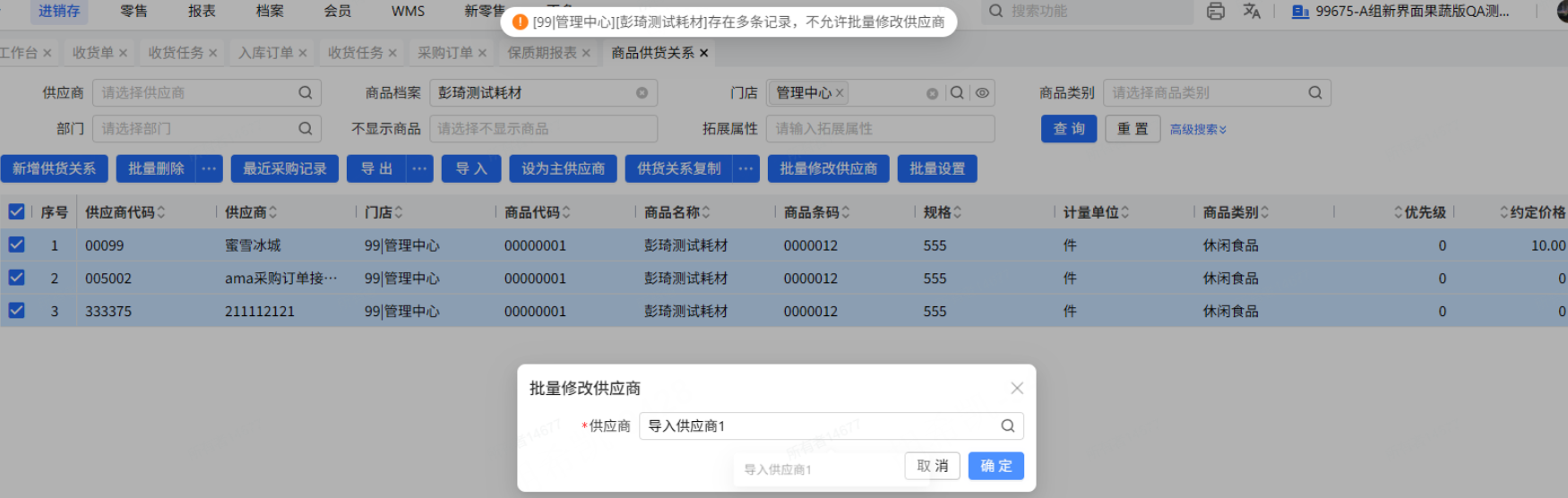Image resolution: width=1568 pixels, height=498 pixels.
Task: Sort by 规格 column
Action: pos(958,212)
